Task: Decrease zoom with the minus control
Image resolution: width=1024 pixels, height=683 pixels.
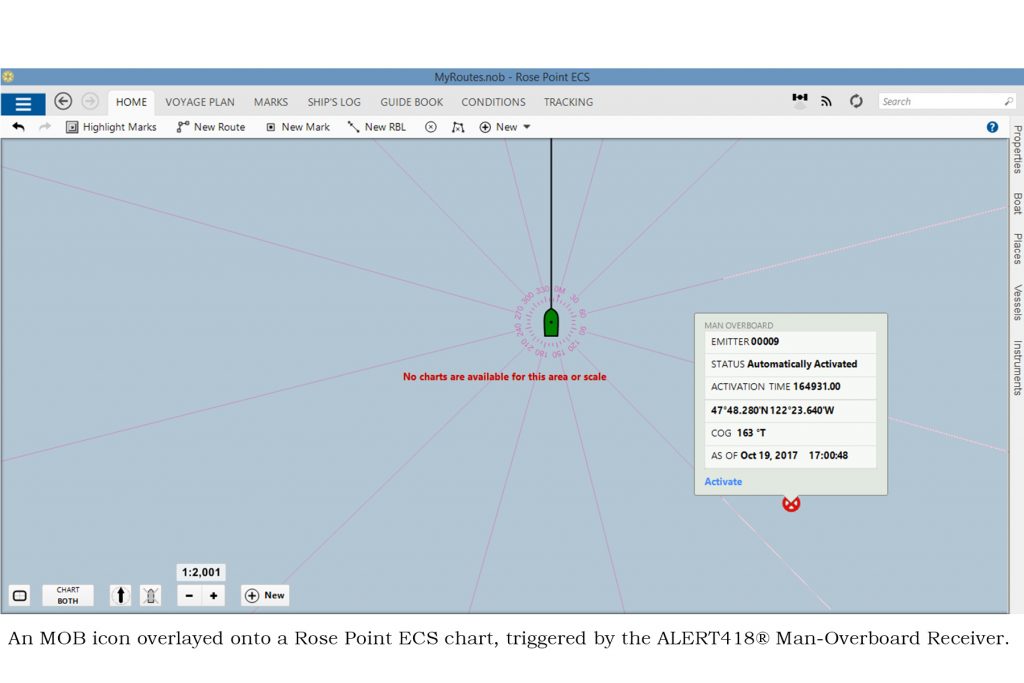Action: pos(188,594)
